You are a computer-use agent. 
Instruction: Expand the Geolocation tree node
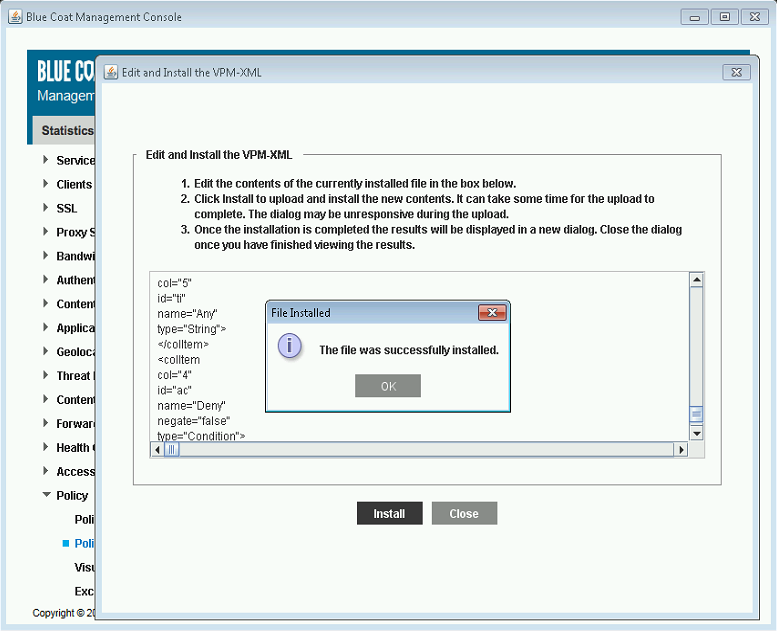pos(46,351)
